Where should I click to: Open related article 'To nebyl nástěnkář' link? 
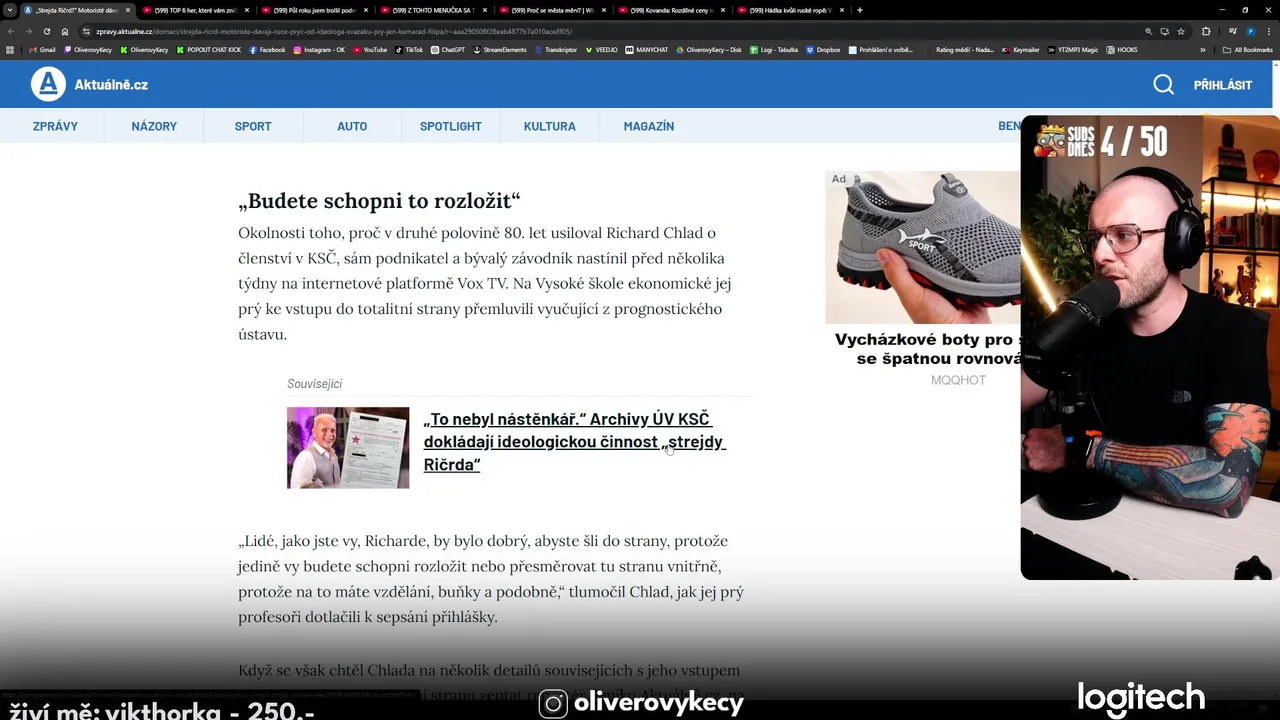tap(574, 441)
